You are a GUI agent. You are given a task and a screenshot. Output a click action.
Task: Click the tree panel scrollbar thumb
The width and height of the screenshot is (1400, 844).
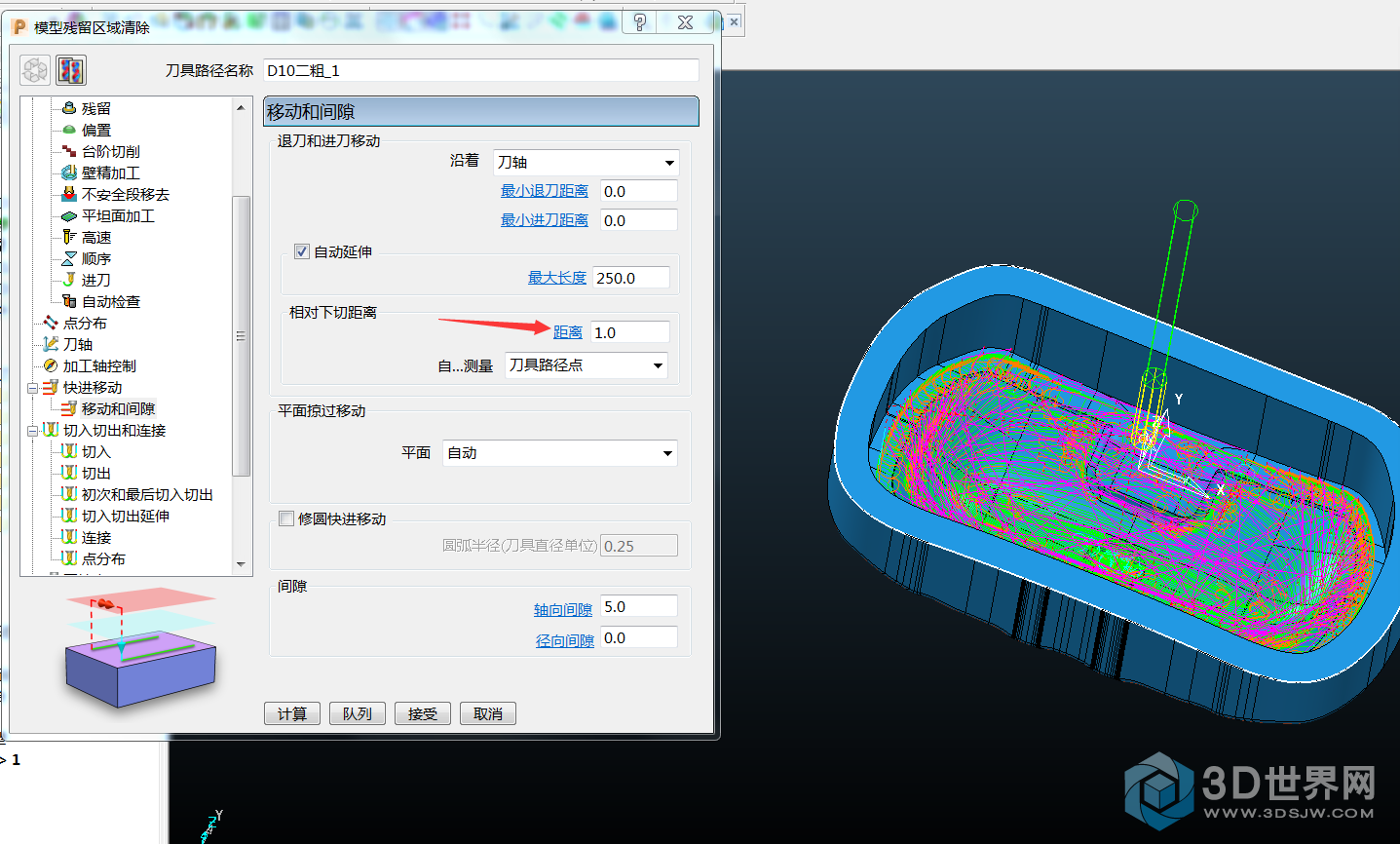(242, 335)
